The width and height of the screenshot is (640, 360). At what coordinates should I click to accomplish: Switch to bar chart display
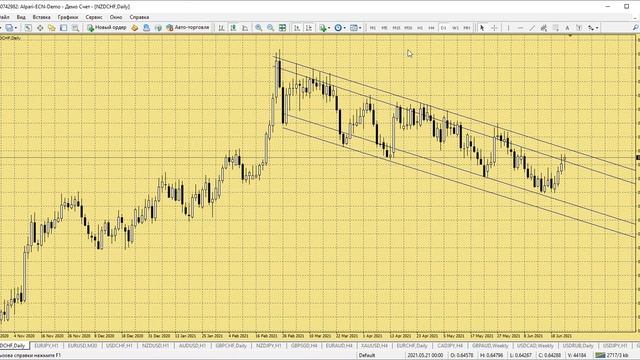[x=221, y=28]
